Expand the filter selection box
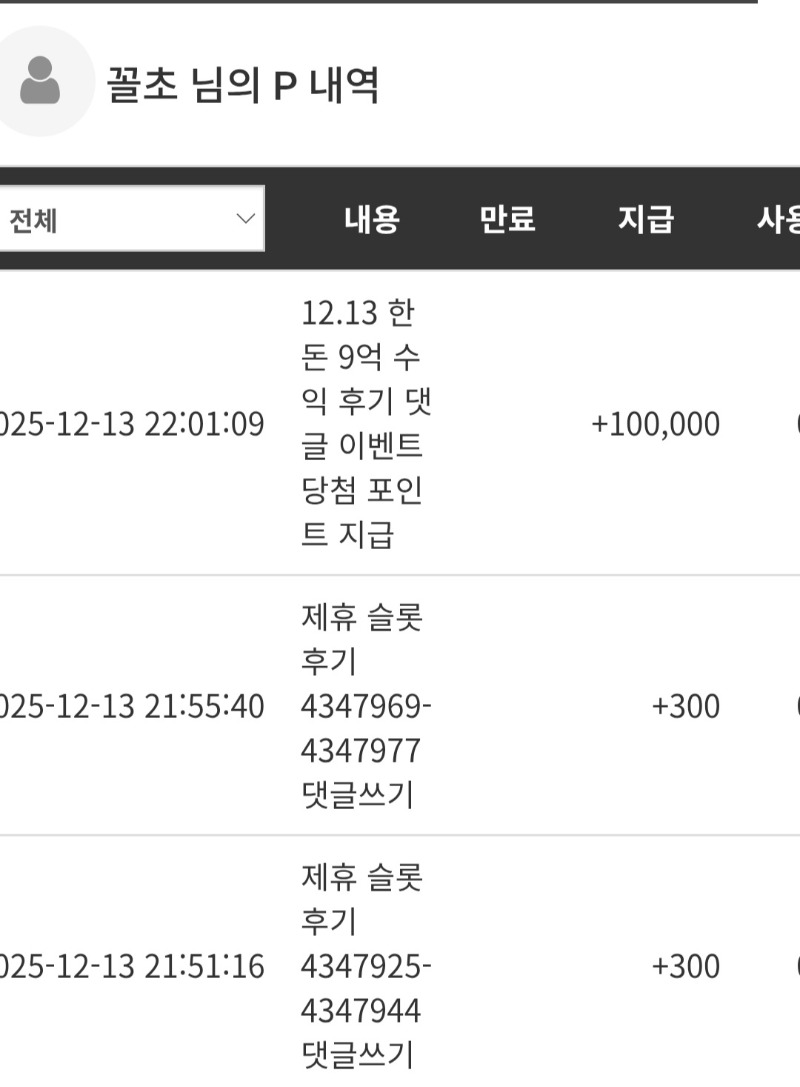This screenshot has width=800, height=1087. point(130,219)
